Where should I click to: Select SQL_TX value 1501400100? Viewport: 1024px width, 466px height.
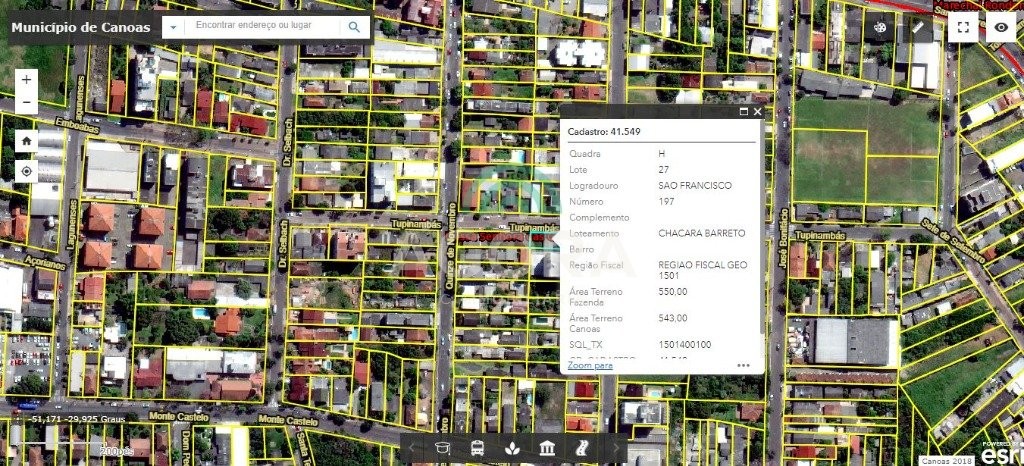pos(684,345)
